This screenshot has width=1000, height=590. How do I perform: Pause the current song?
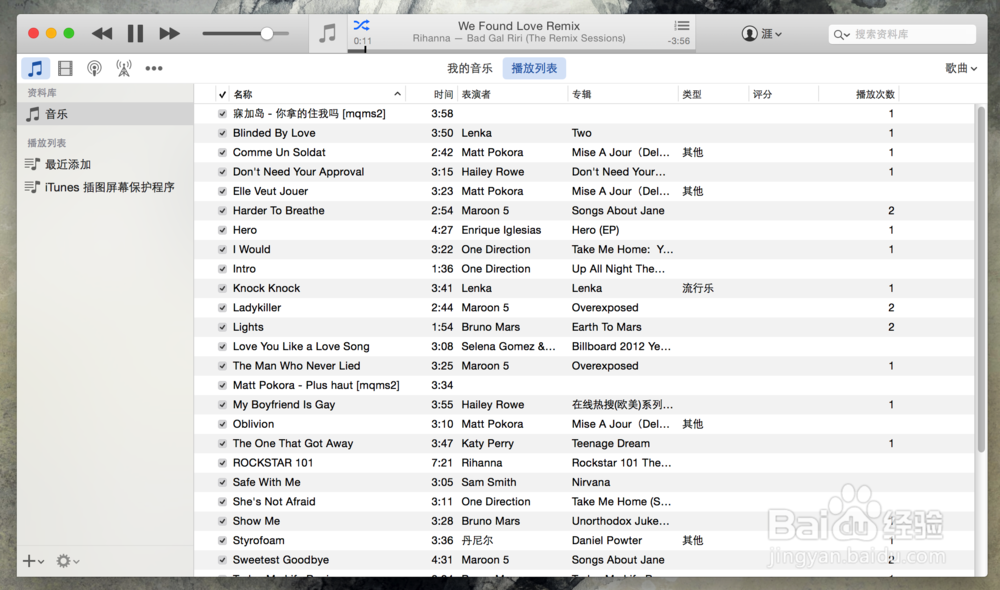(x=135, y=34)
